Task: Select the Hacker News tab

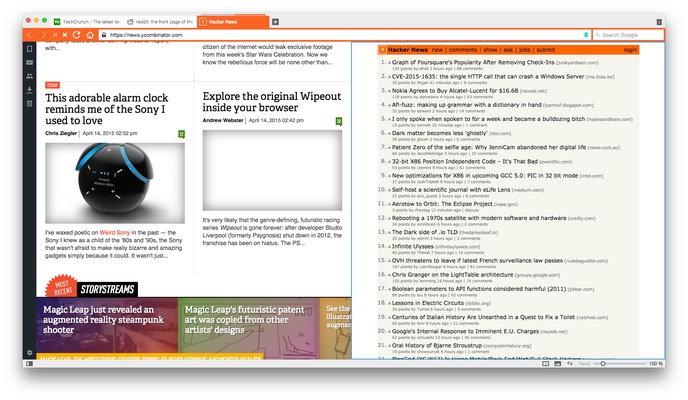Action: (x=233, y=21)
